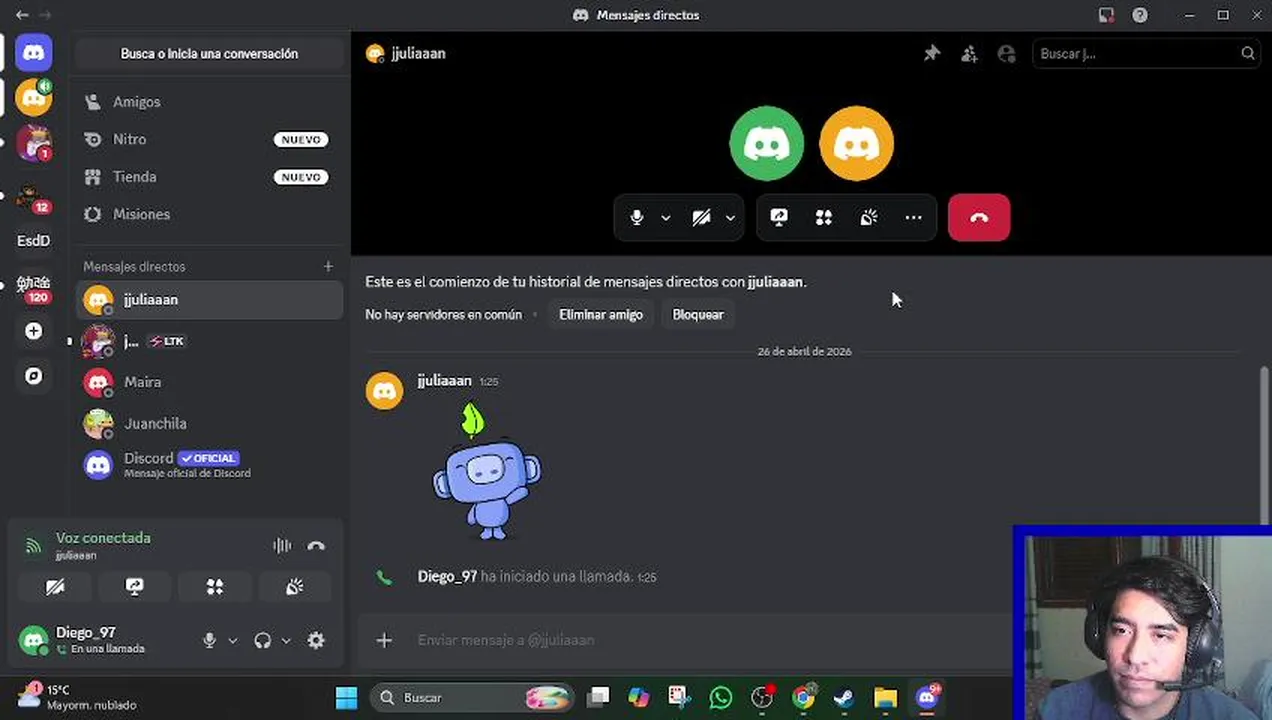Toggle camera in voice connected panel

[55, 587]
